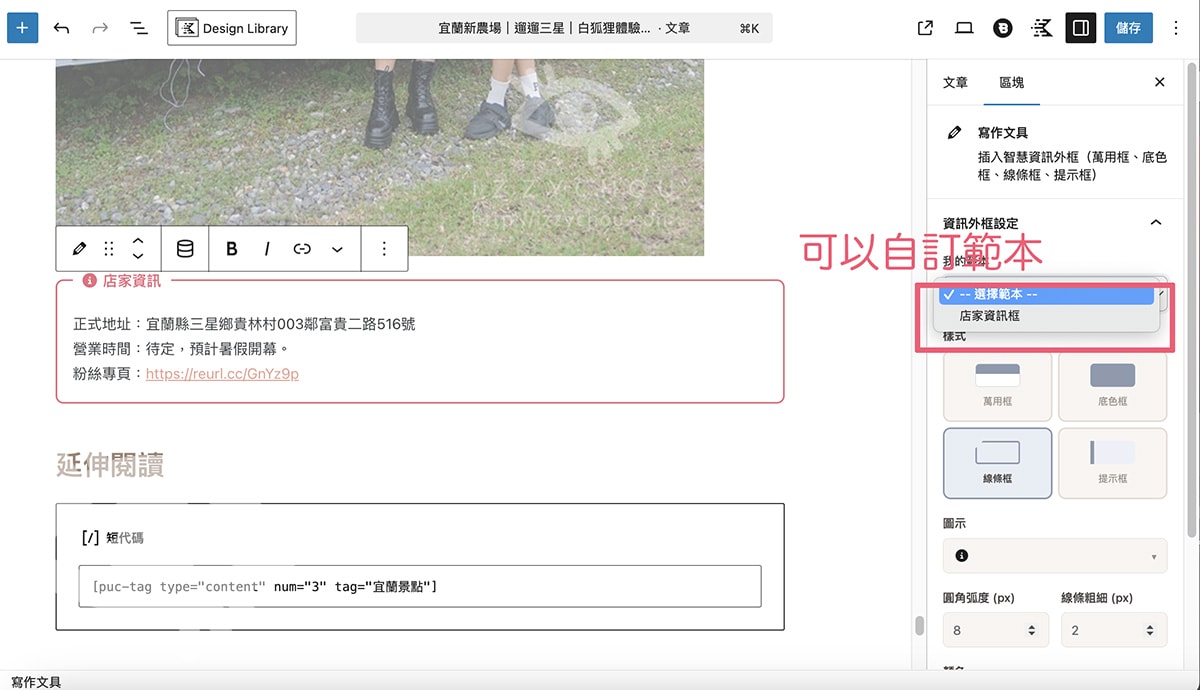Switch to the 區塊 tab
Screen dimensions: 1200x690
click(1011, 82)
